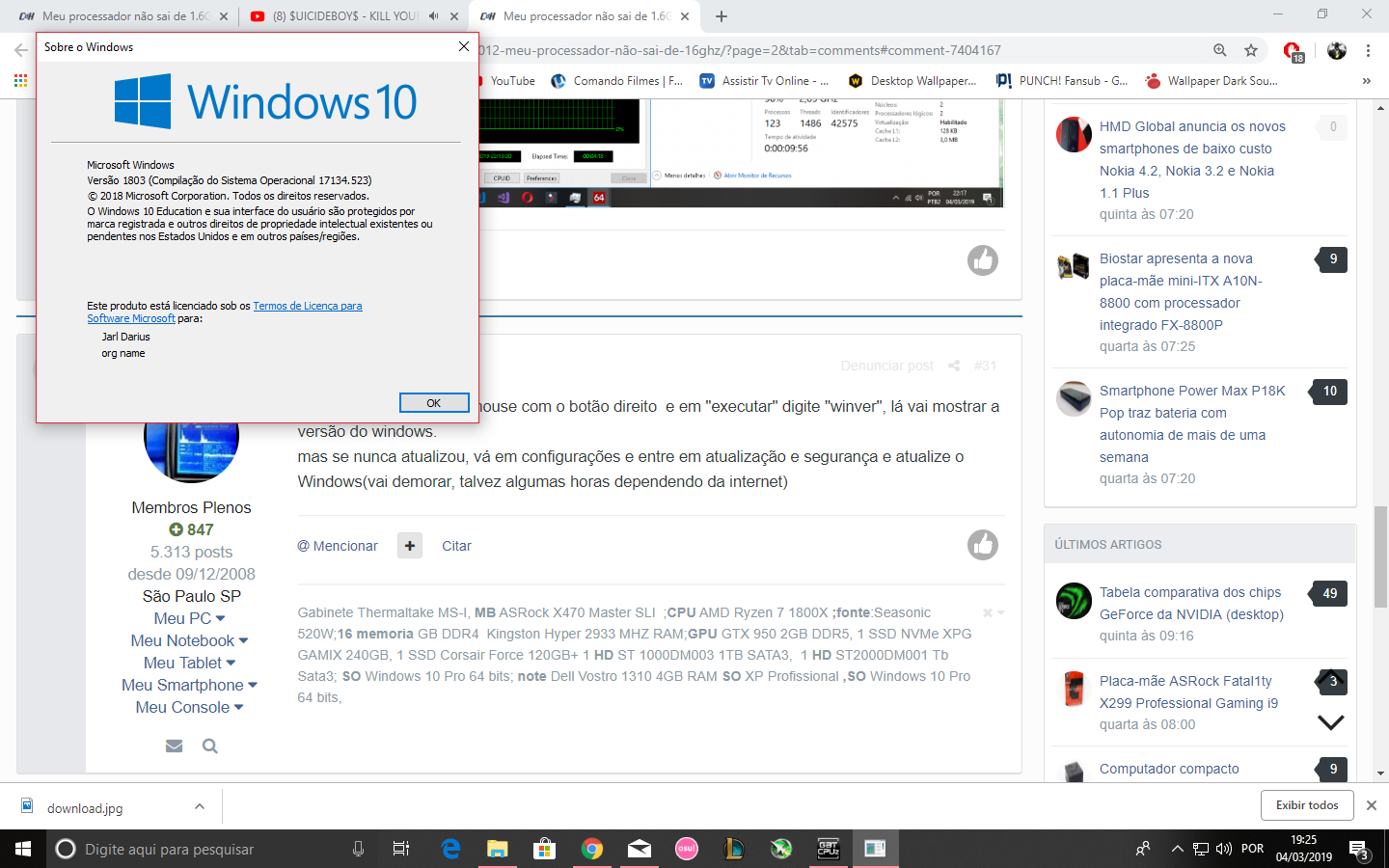The height and width of the screenshot is (868, 1389).
Task: Search user's posts magnifier icon
Action: click(209, 746)
